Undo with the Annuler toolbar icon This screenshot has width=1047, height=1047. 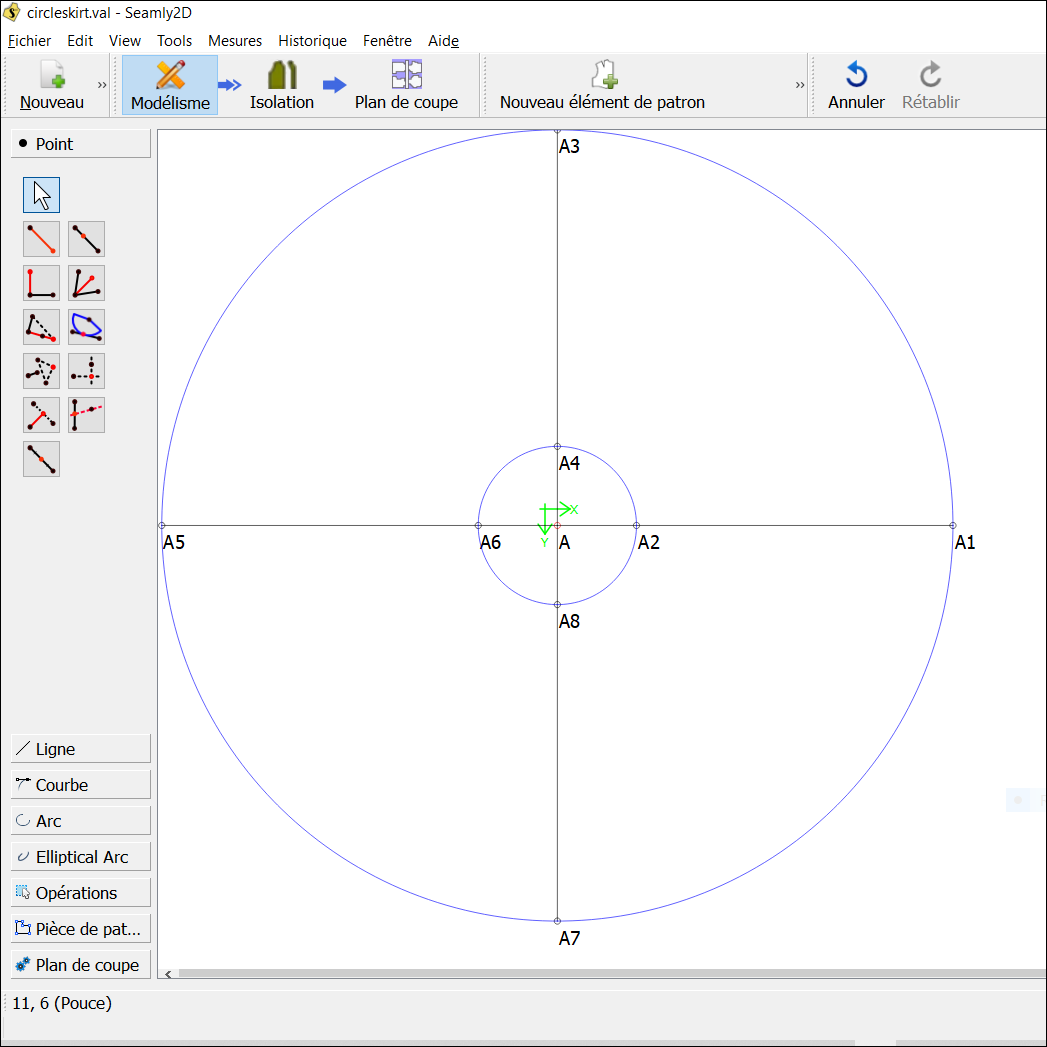tap(856, 85)
